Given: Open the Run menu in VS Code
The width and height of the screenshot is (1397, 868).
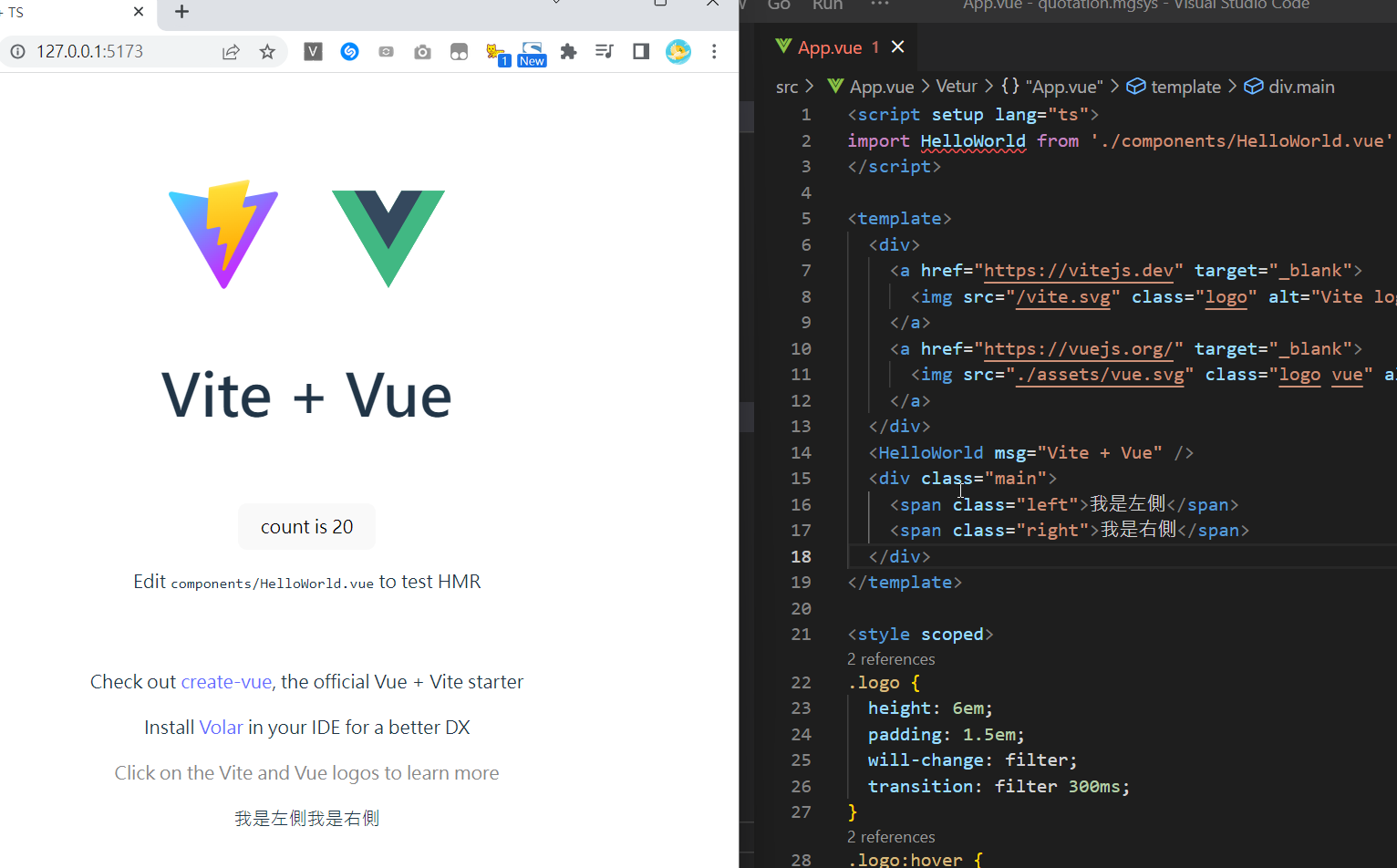Looking at the screenshot, I should (x=828, y=5).
